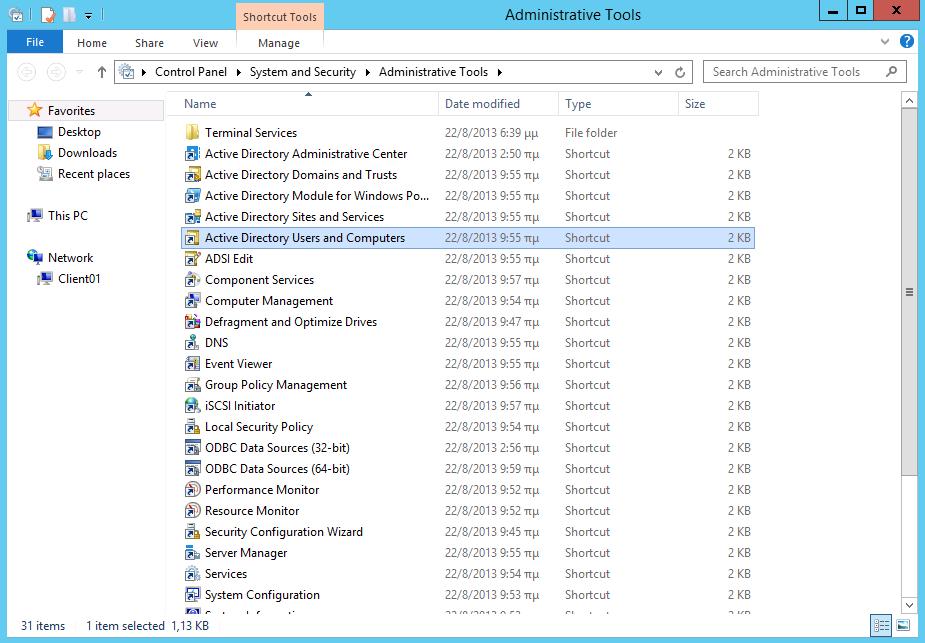Click Defragment and Optimize Drives icon
Viewport: 925px width, 643px height.
pyautogui.click(x=192, y=322)
